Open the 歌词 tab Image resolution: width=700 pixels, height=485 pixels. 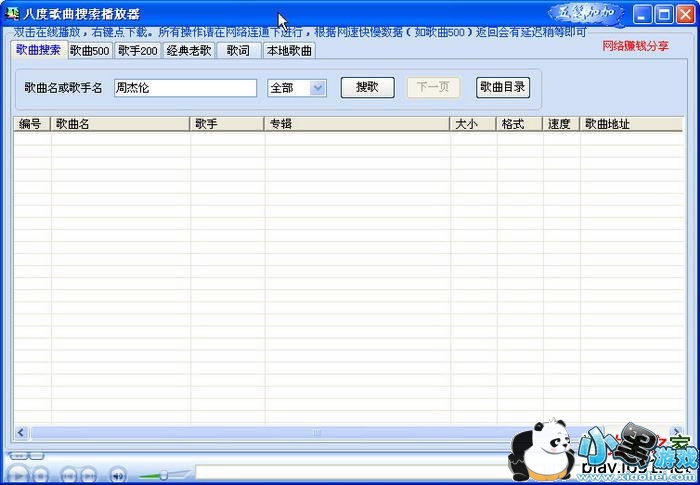tap(238, 50)
